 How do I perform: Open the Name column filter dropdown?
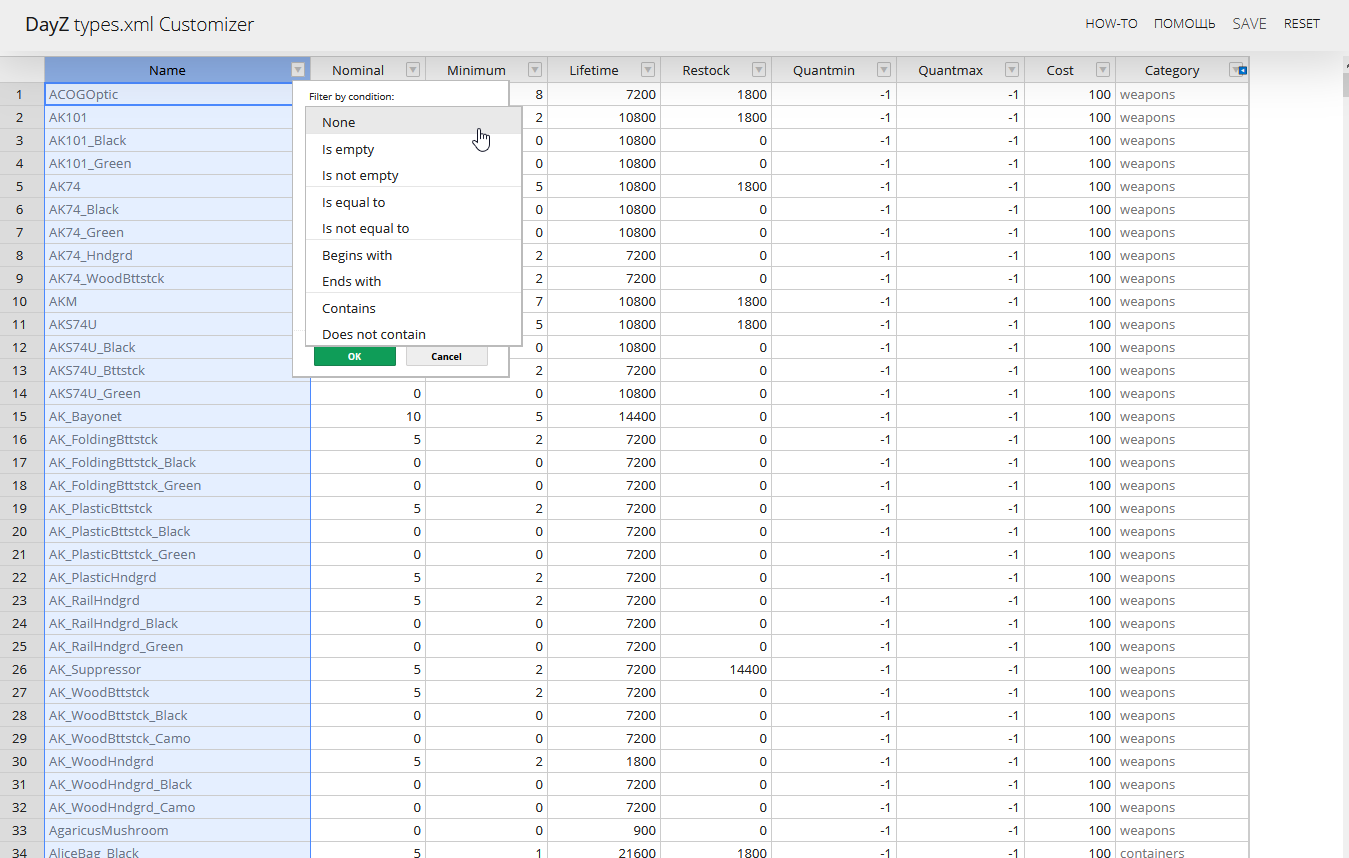point(297,70)
